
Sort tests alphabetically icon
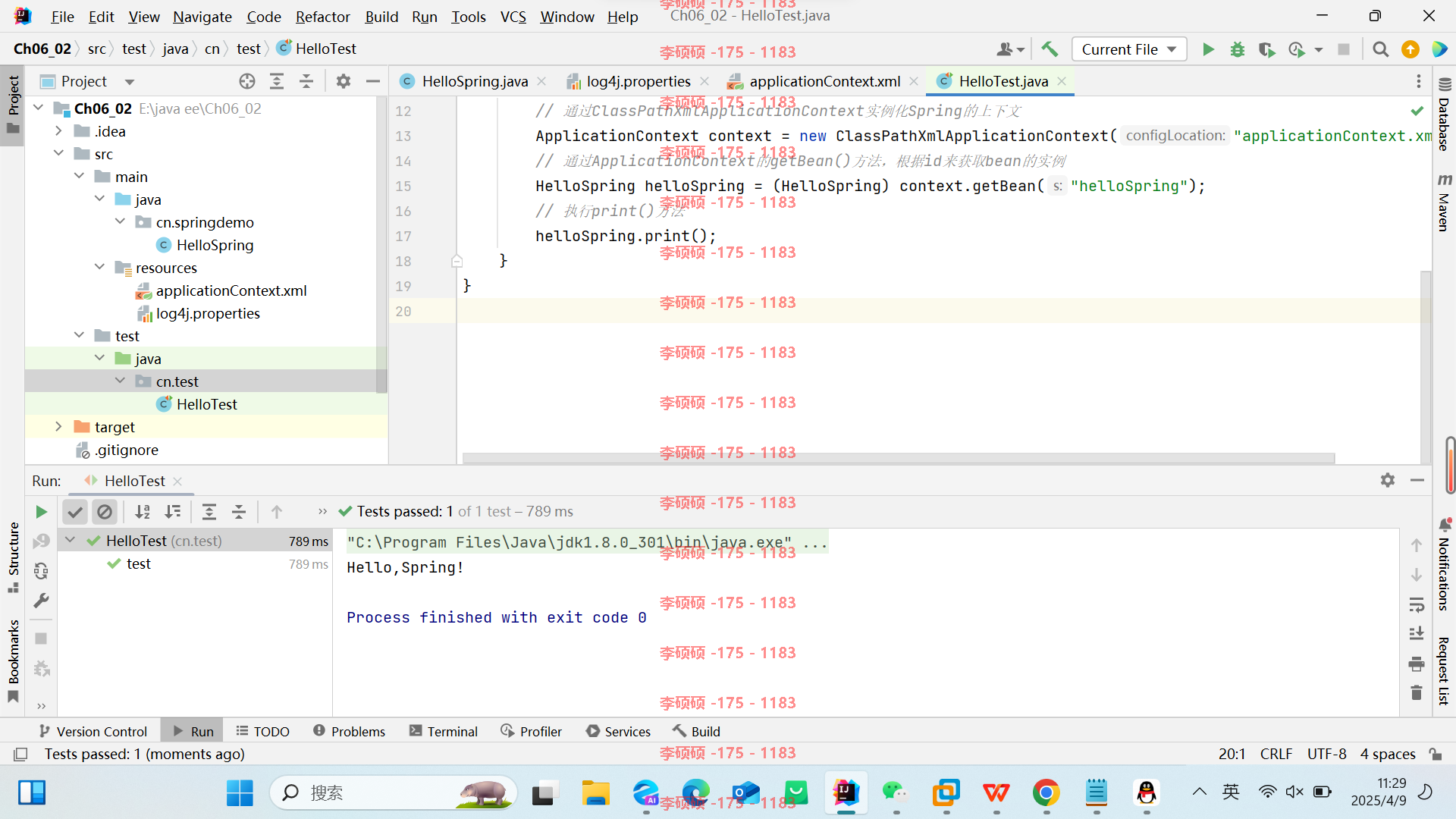coord(143,512)
